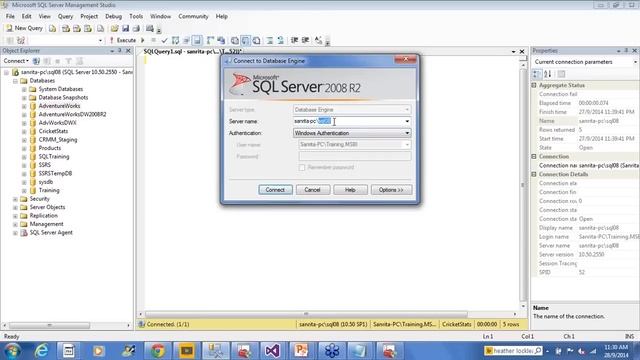Click Connect in the dialog
The width and height of the screenshot is (640, 360).
tap(275, 190)
